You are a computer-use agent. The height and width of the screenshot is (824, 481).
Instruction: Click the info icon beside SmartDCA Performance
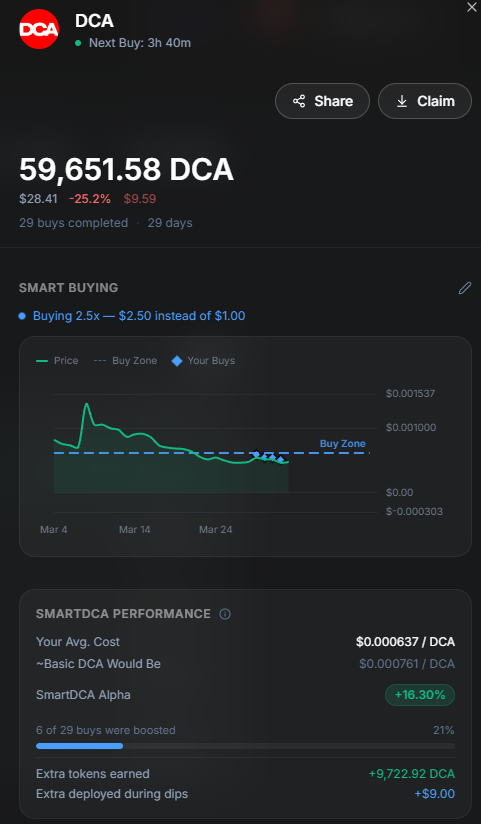(x=225, y=614)
